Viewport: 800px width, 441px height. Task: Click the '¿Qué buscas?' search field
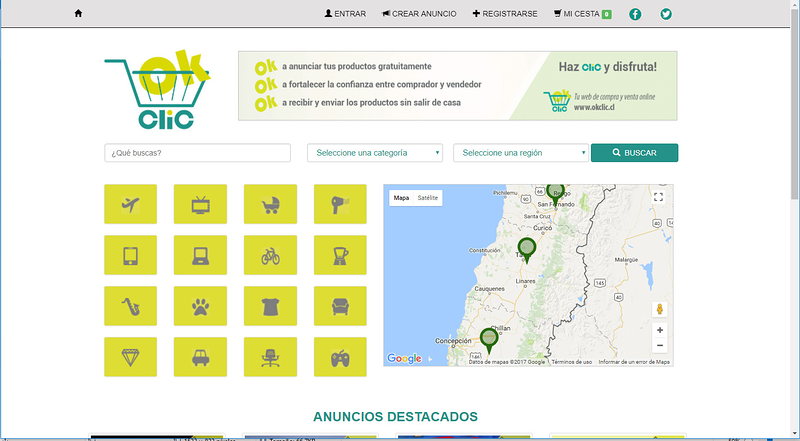click(x=197, y=153)
